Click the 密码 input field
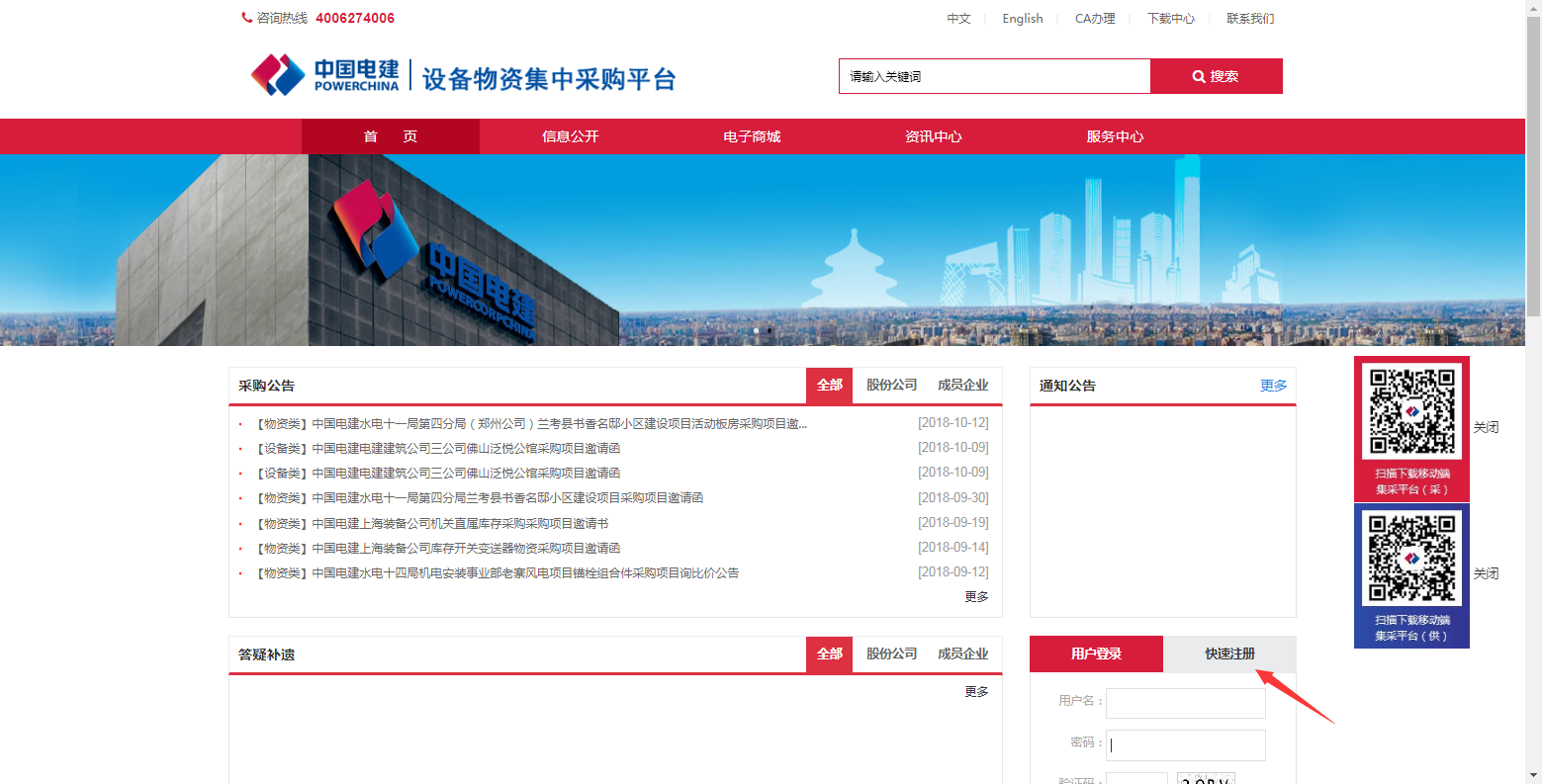The height and width of the screenshot is (784, 1542). [x=1186, y=745]
